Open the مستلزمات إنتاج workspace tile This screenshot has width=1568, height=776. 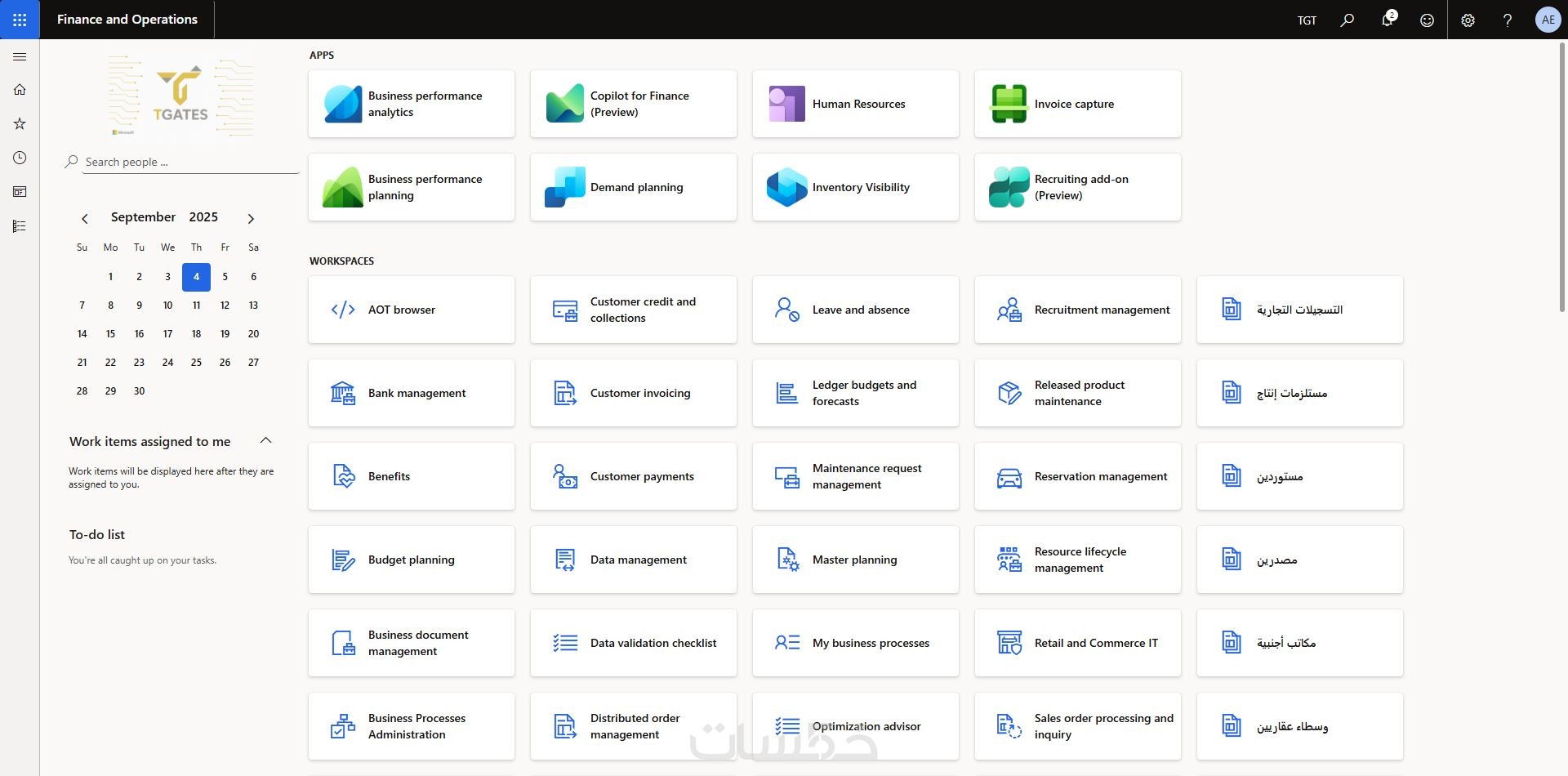click(x=1300, y=393)
